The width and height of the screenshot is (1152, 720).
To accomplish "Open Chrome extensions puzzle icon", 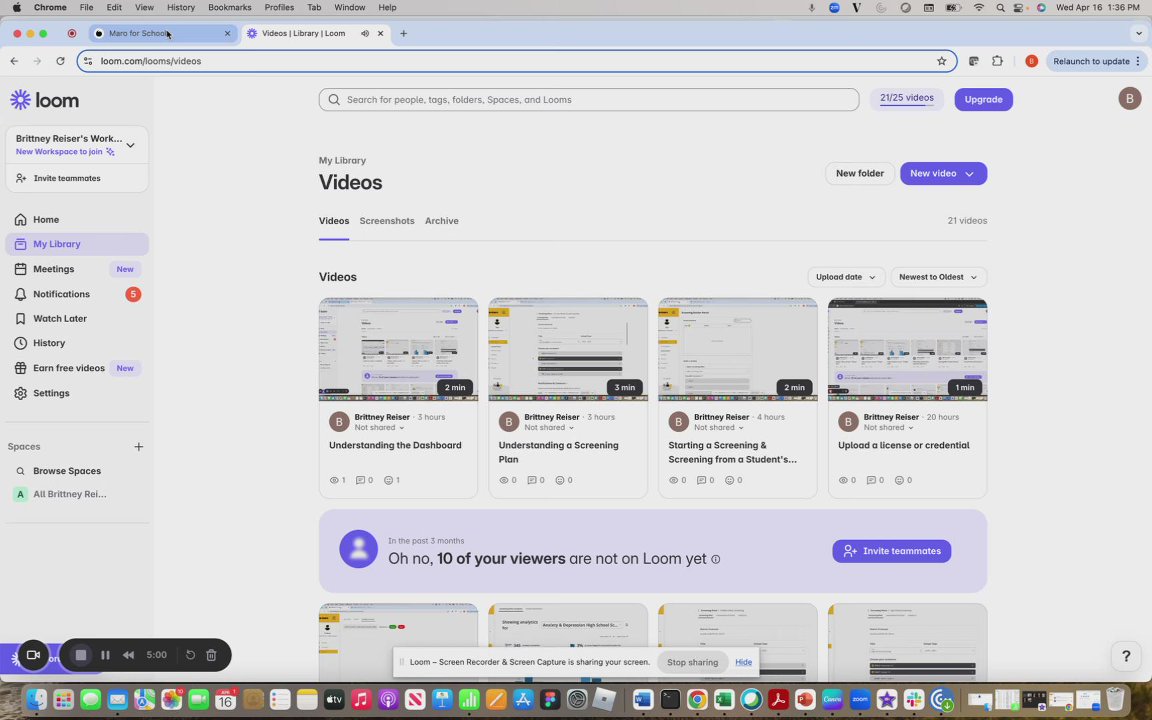I will coord(997,61).
